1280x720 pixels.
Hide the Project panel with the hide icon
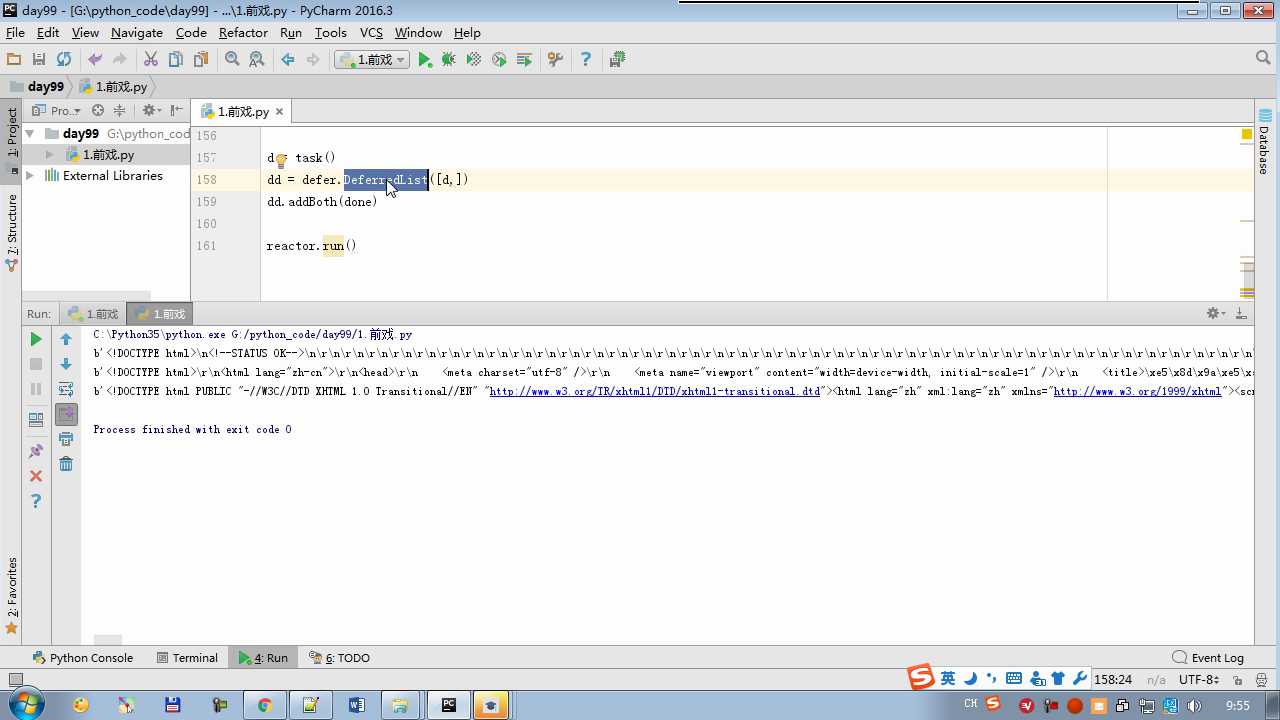[177, 111]
